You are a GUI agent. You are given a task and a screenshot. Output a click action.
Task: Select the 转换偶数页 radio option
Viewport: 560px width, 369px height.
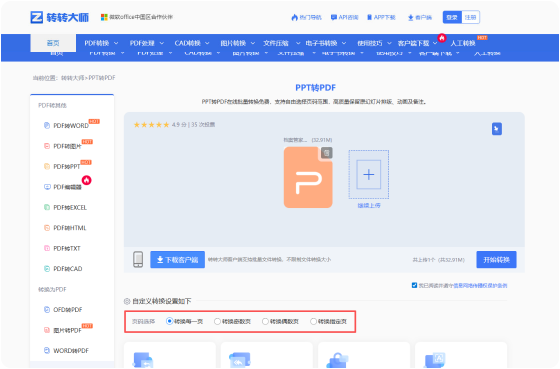[x=265, y=321]
